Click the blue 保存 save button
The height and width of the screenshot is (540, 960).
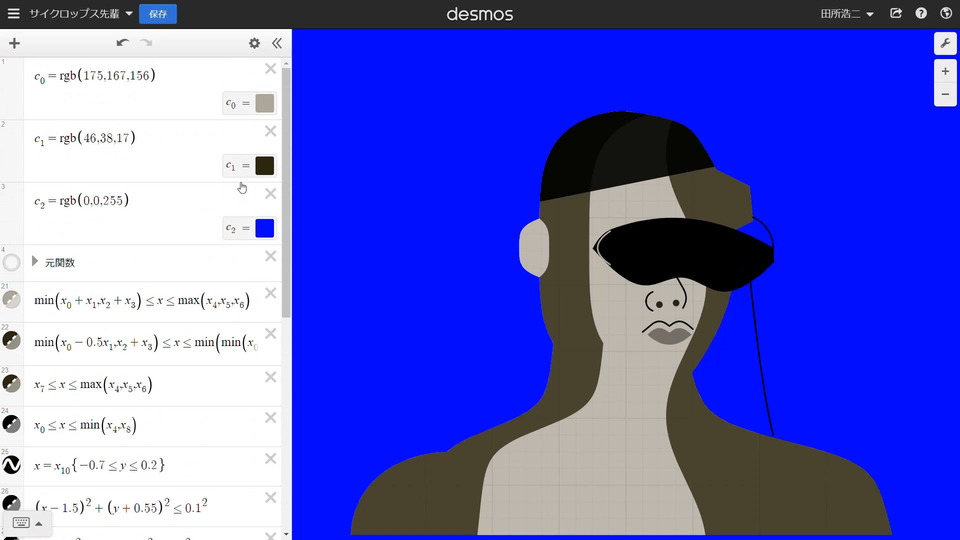[x=158, y=14]
